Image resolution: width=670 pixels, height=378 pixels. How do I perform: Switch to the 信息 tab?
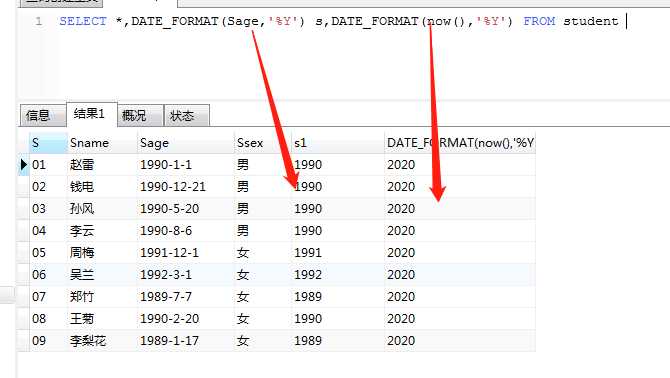[43, 115]
